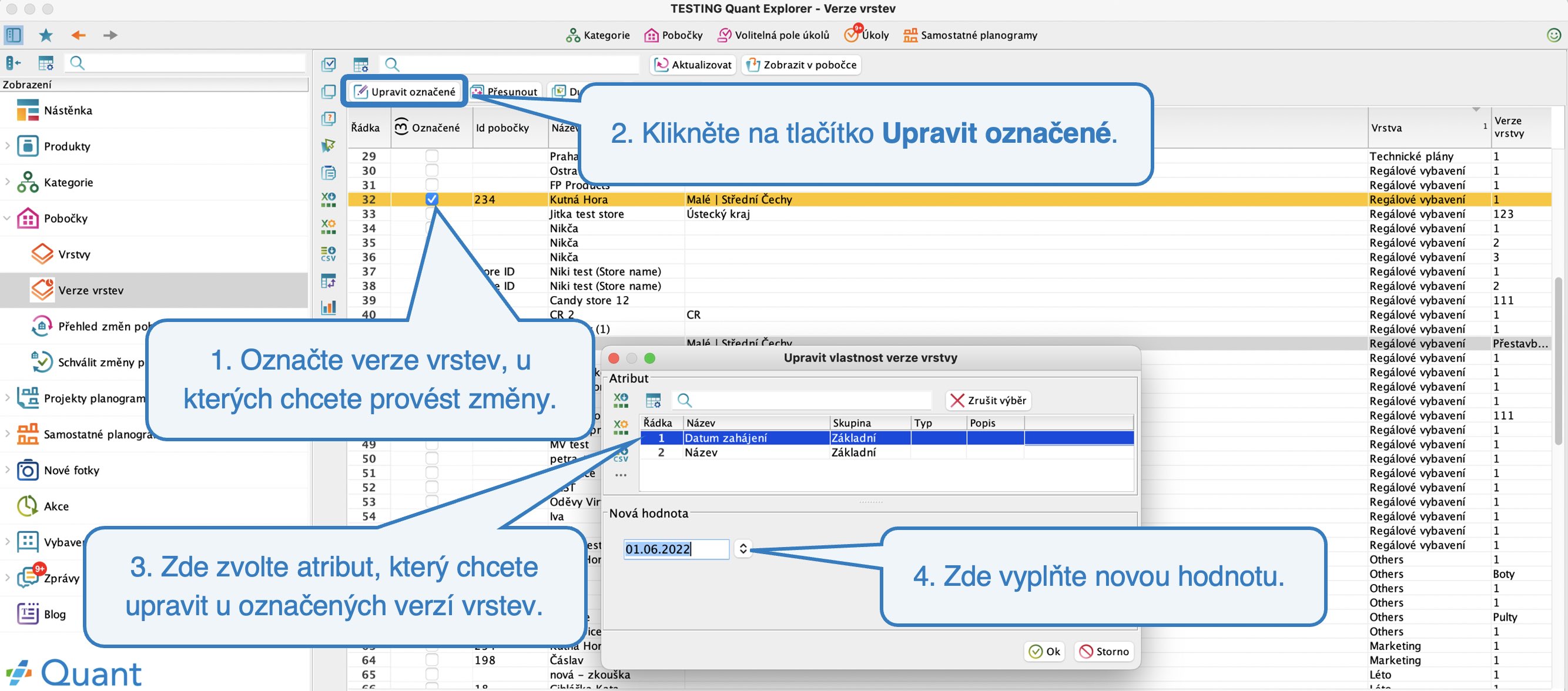Click the favorites star icon
The width and height of the screenshot is (1568, 691).
46,35
